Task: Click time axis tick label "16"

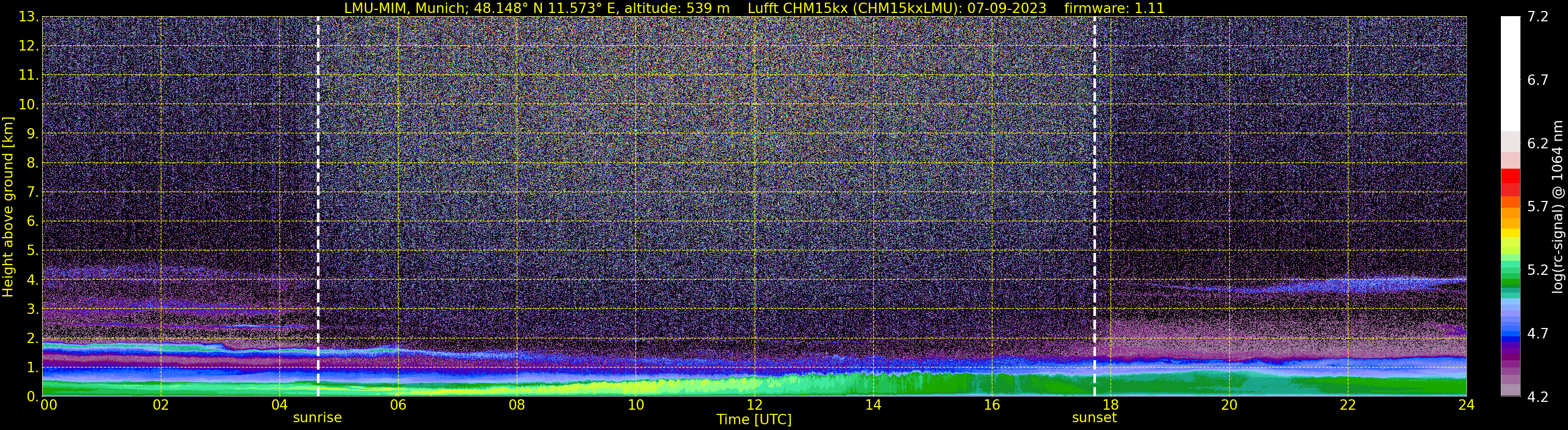Action: tap(991, 406)
